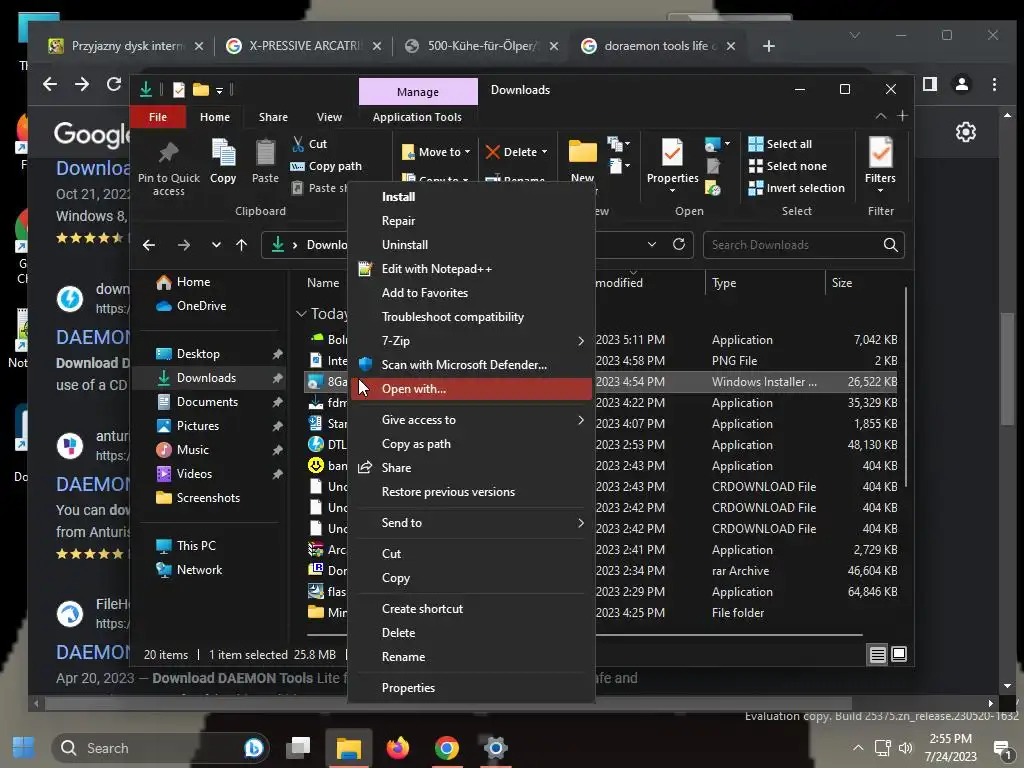This screenshot has width=1024, height=768.
Task: Collapse the Today group
Action: (x=301, y=314)
